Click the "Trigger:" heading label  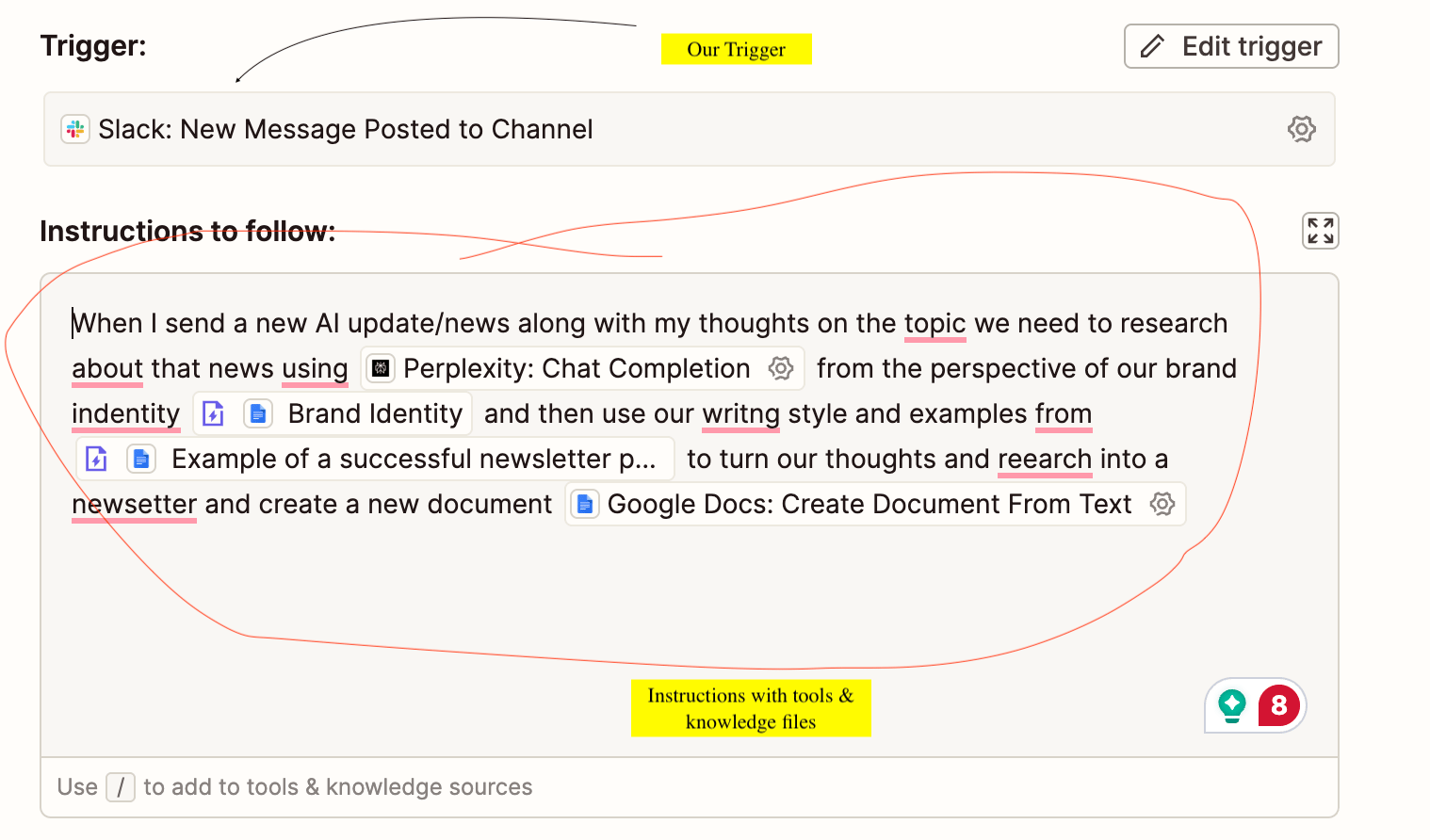tap(93, 45)
